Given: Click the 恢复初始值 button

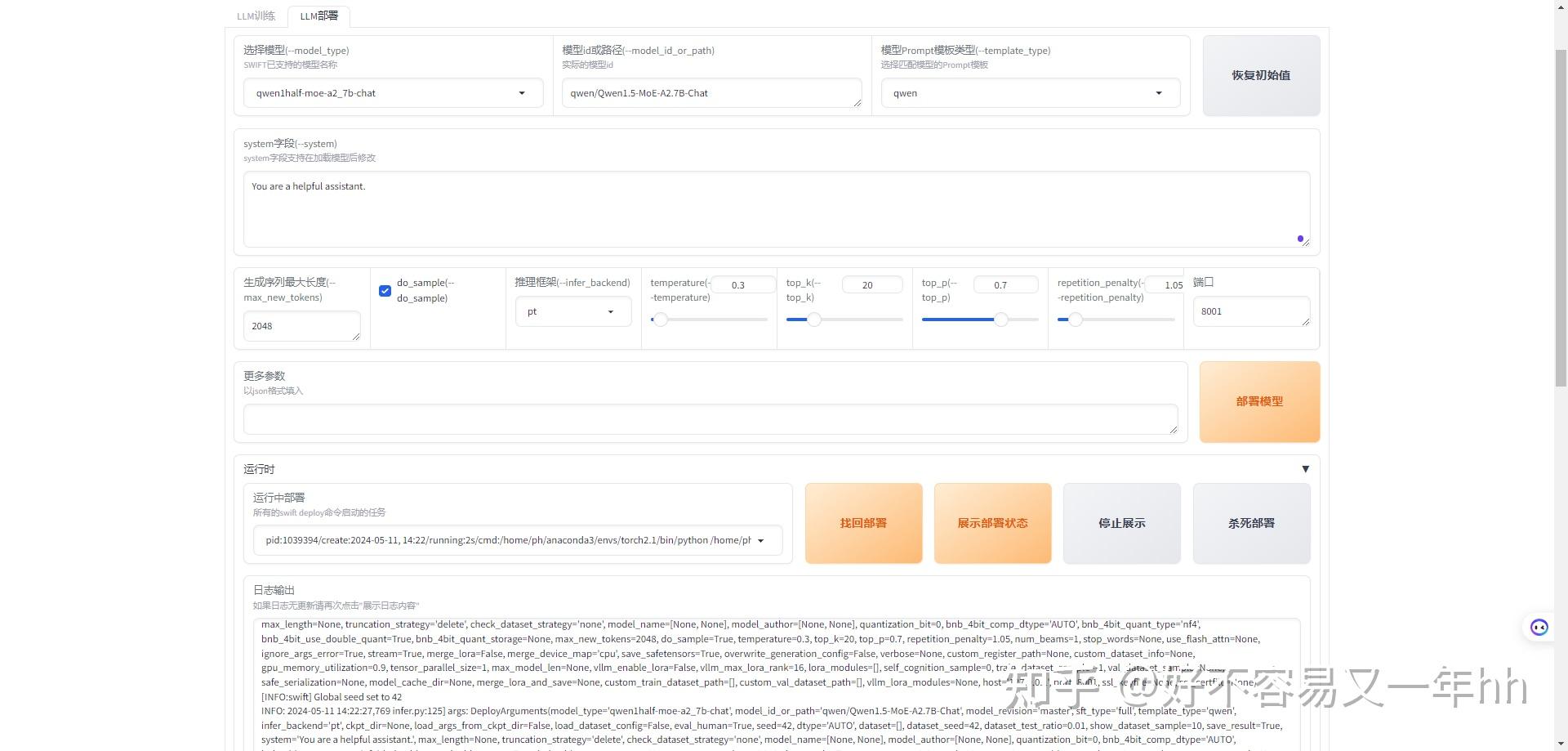Looking at the screenshot, I should 1259,75.
